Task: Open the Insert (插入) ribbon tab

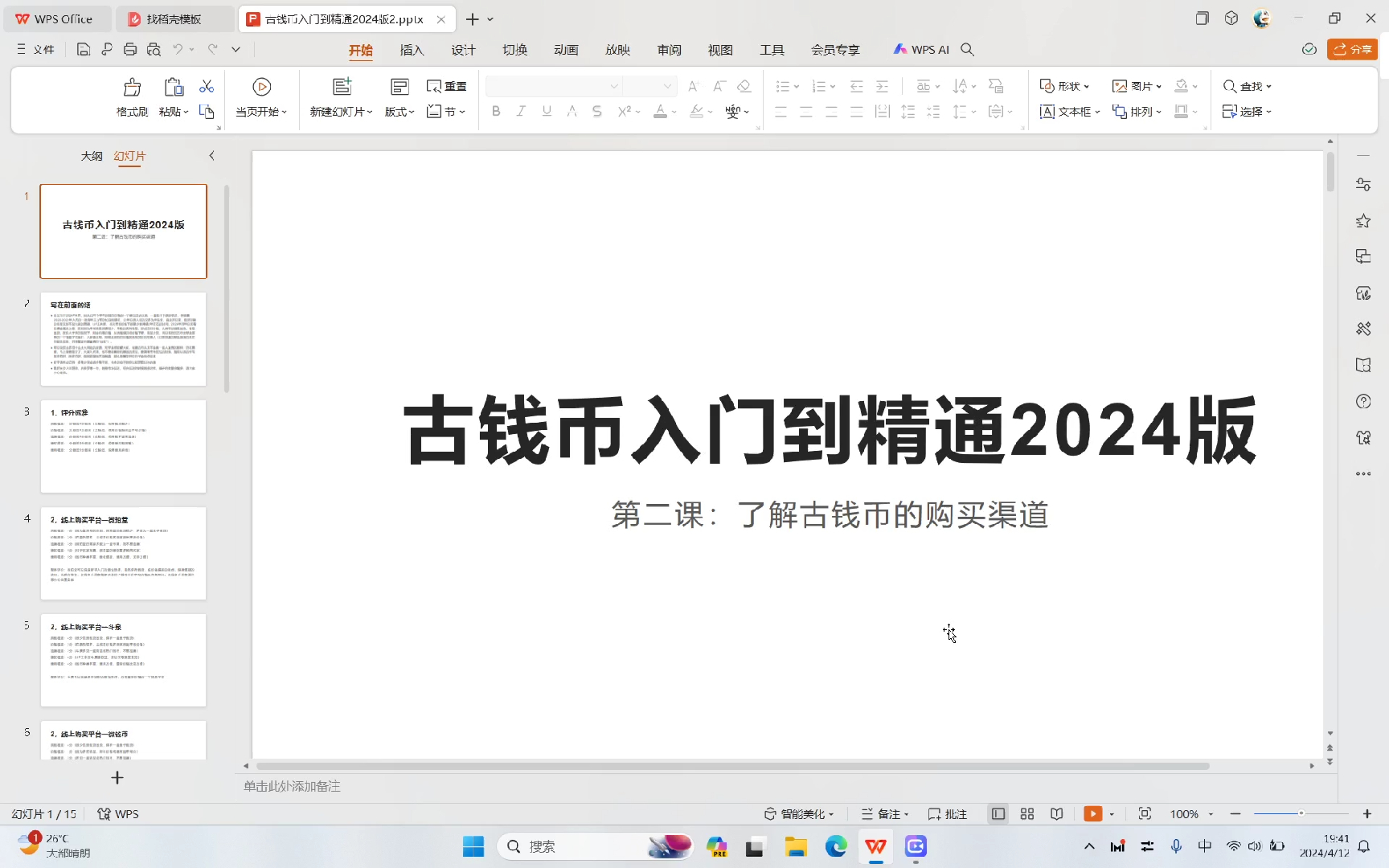Action: point(412,50)
